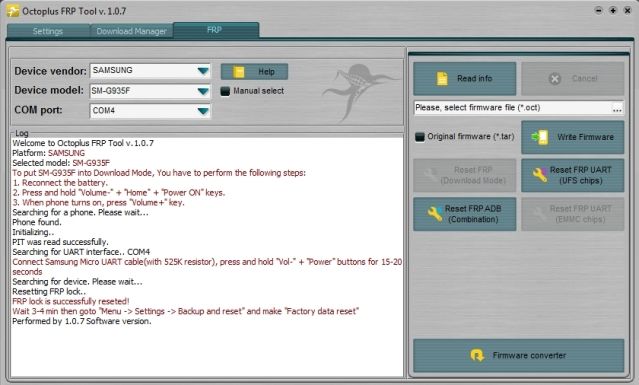Click log line 'Initializing..'
The height and width of the screenshot is (385, 639).
[x=33, y=232]
